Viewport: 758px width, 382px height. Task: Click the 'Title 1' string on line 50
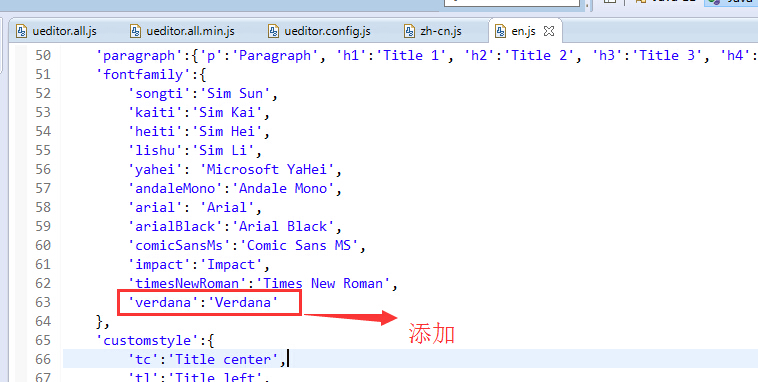(x=410, y=56)
